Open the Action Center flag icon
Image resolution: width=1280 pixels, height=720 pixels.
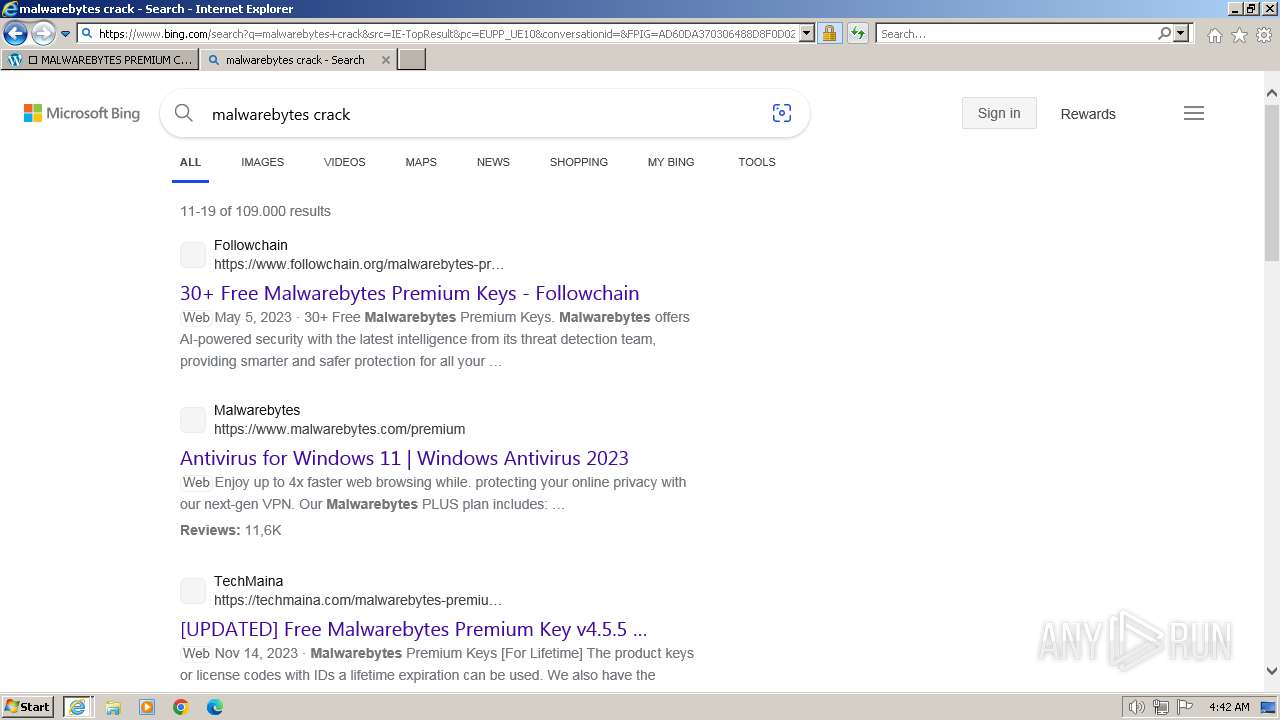1185,707
